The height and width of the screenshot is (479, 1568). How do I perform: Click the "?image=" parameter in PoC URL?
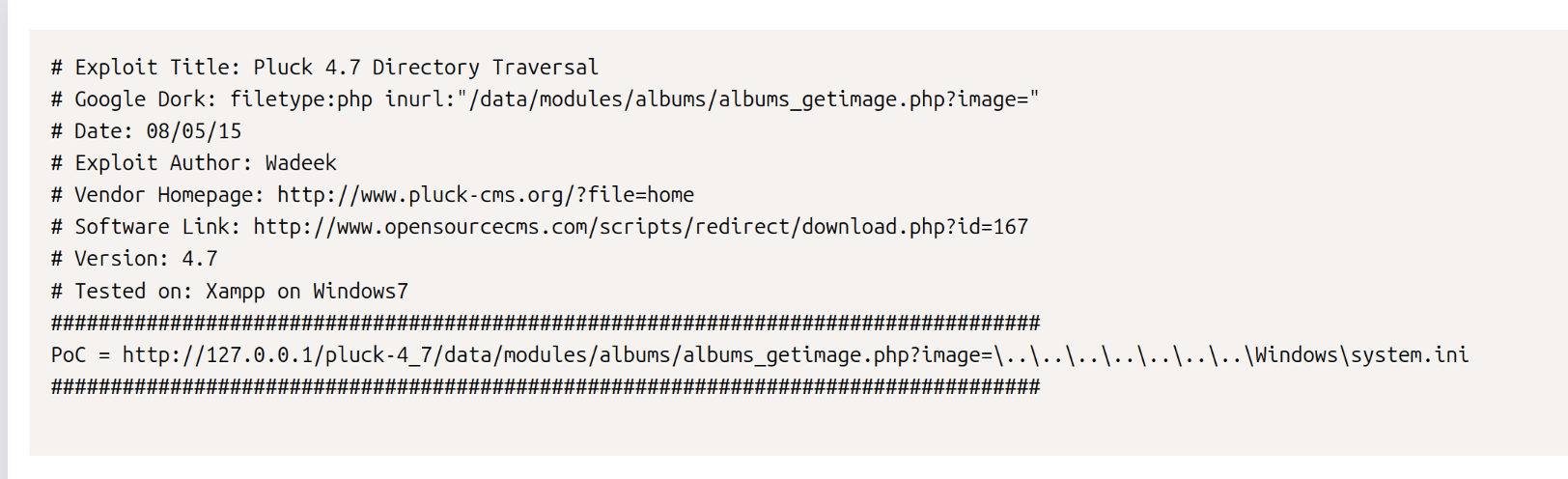(951, 354)
